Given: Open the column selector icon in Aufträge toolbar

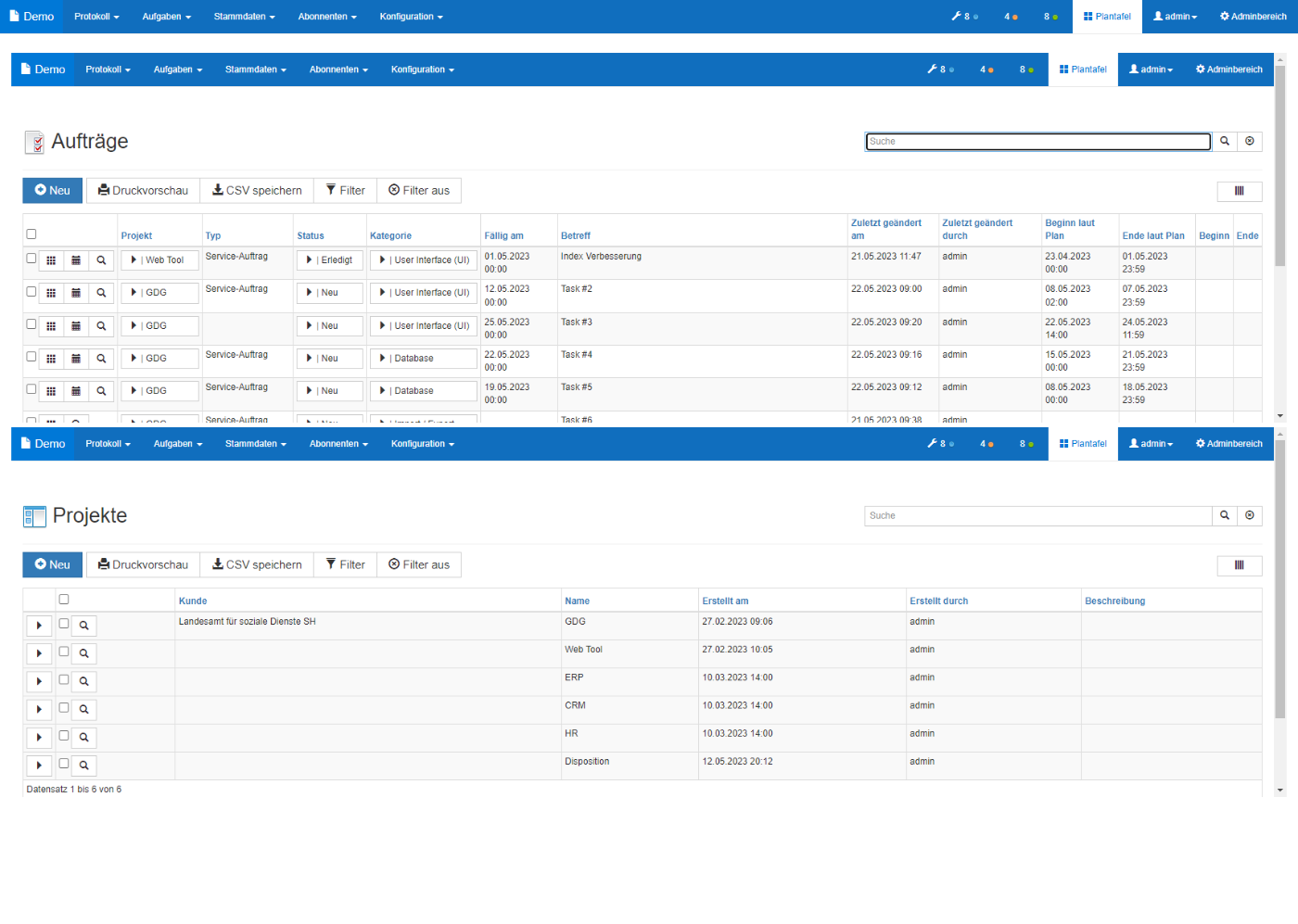Looking at the screenshot, I should tap(1240, 191).
